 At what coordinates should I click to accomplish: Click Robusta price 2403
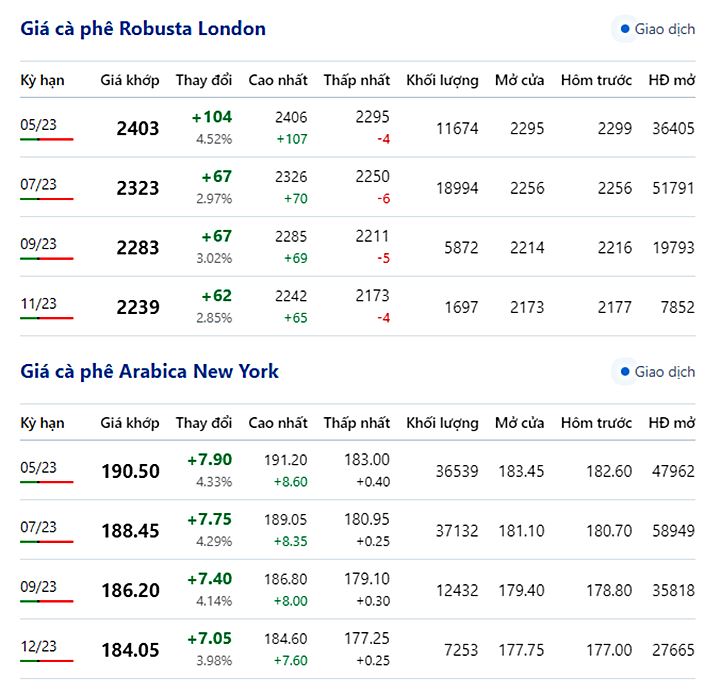(138, 128)
